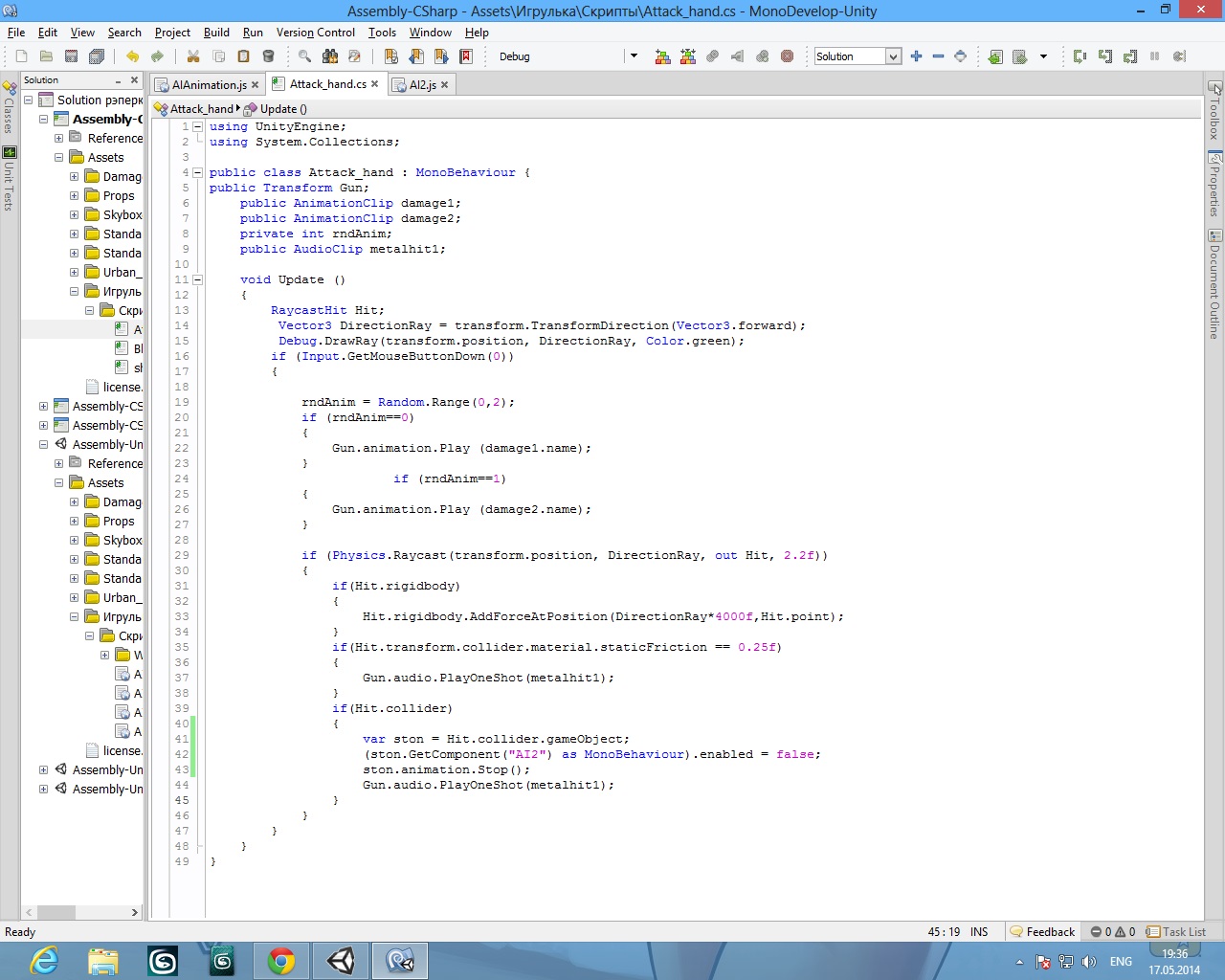Viewport: 1225px width, 980px height.
Task: Create a new file via toolbar icon
Action: click(21, 56)
